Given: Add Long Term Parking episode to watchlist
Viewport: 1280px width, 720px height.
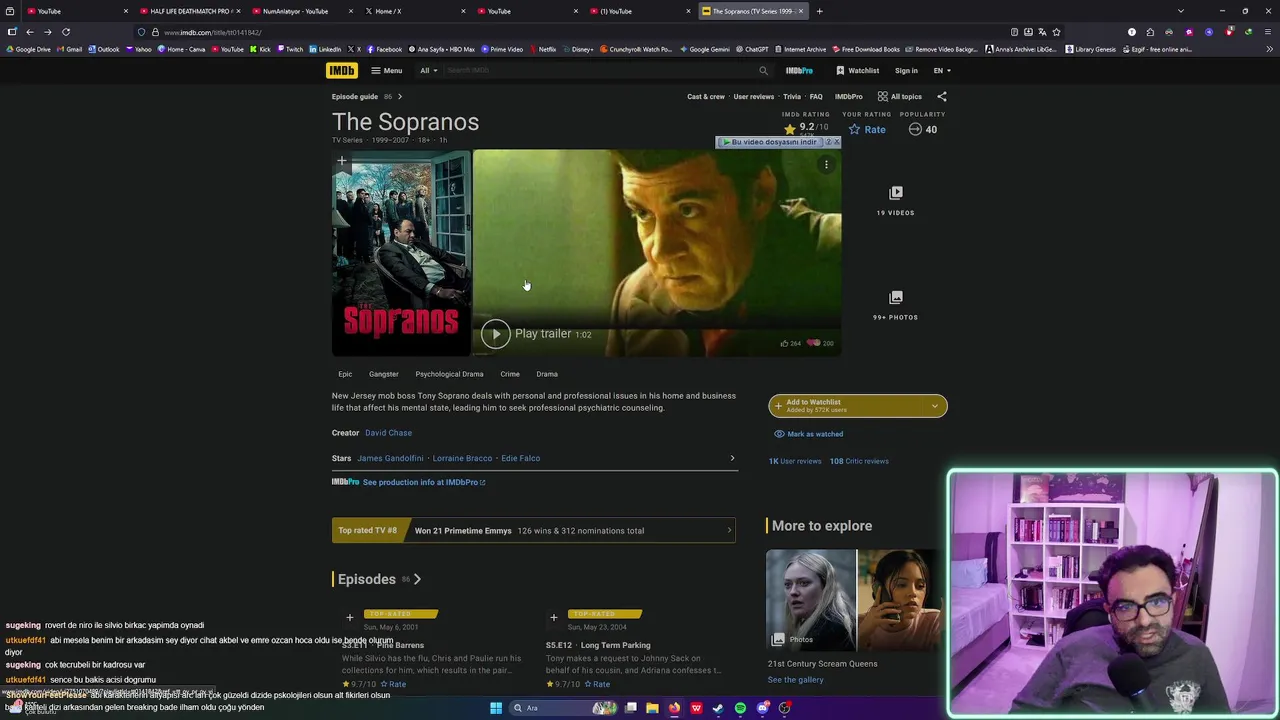Looking at the screenshot, I should click(553, 618).
